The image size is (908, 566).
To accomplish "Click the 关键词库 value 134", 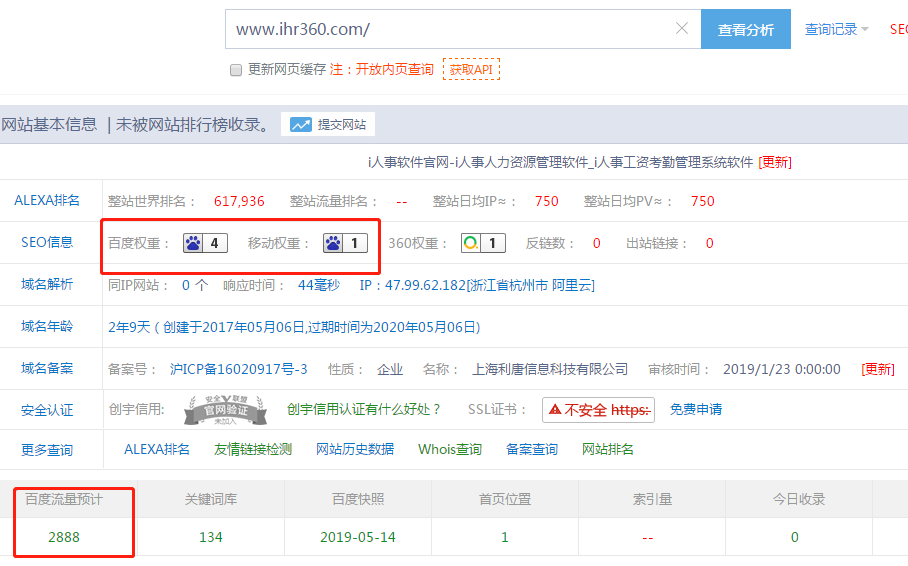I will (211, 537).
